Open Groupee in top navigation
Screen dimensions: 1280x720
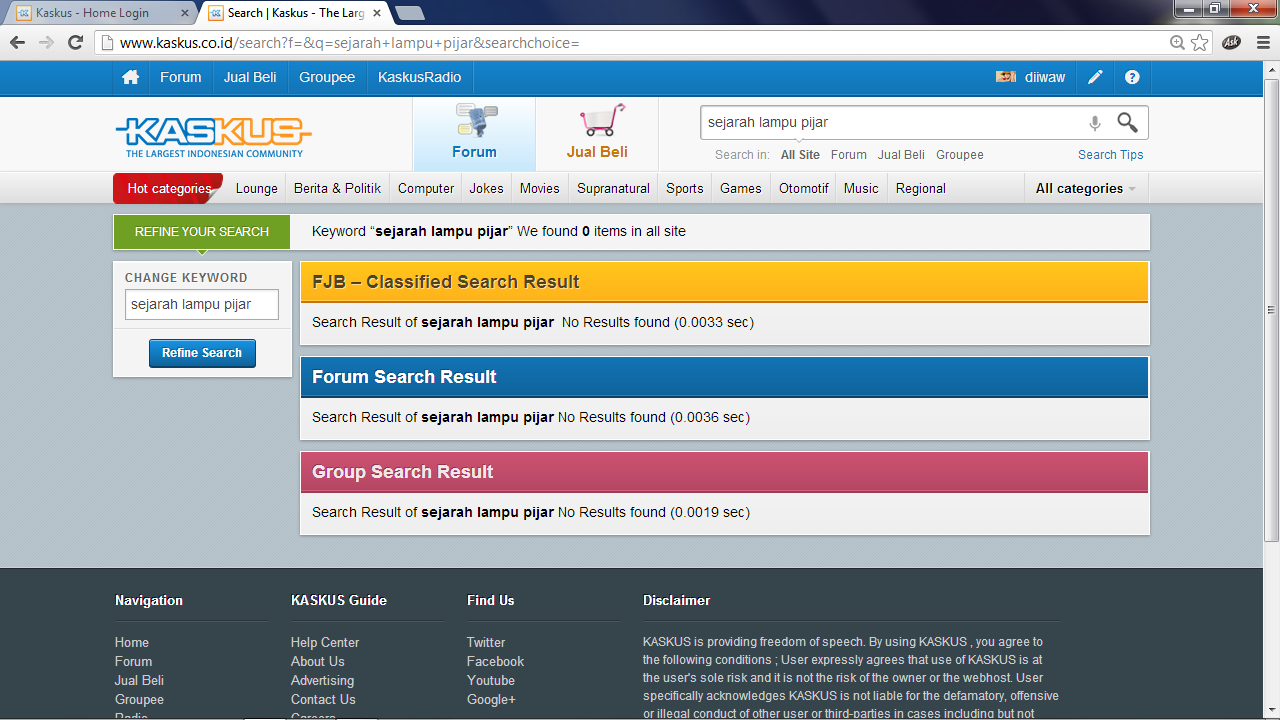(327, 77)
